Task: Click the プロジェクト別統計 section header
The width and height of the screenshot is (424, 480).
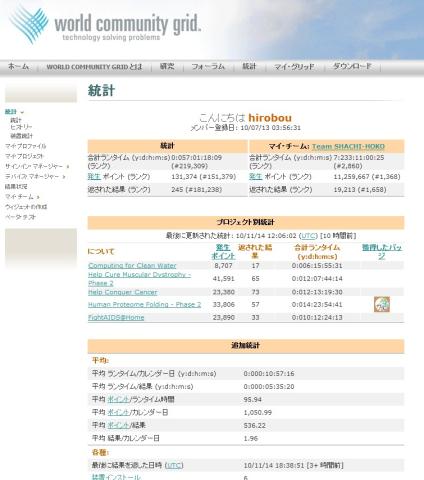Action: tap(246, 222)
